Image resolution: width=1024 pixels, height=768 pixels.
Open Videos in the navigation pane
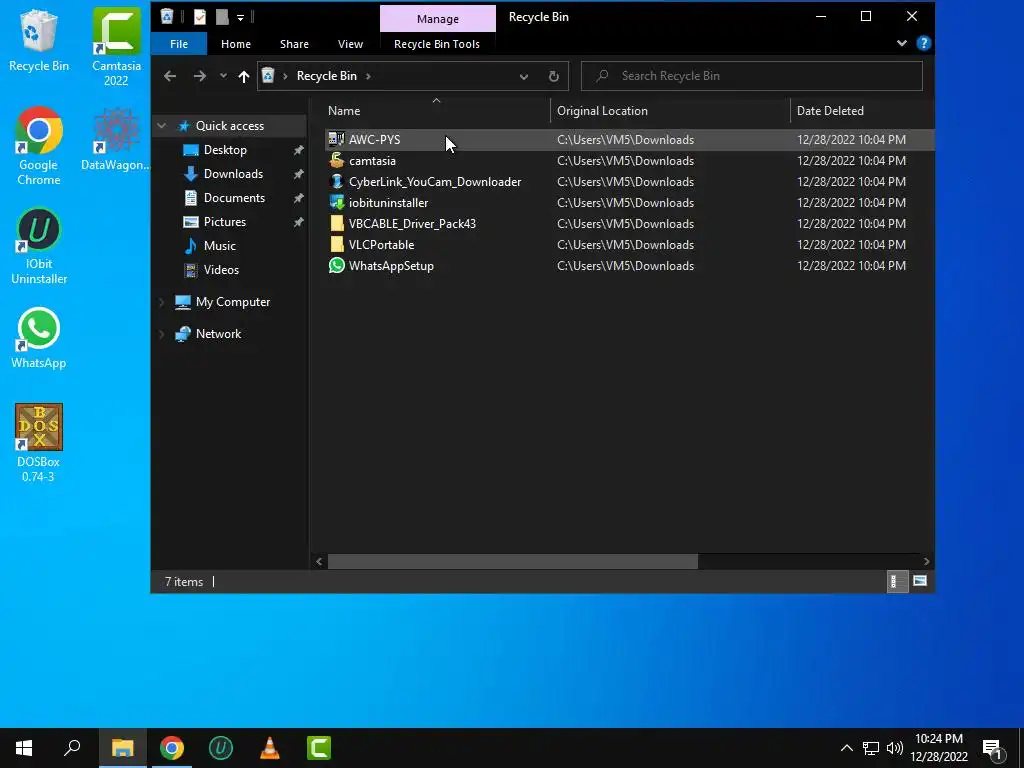point(221,270)
